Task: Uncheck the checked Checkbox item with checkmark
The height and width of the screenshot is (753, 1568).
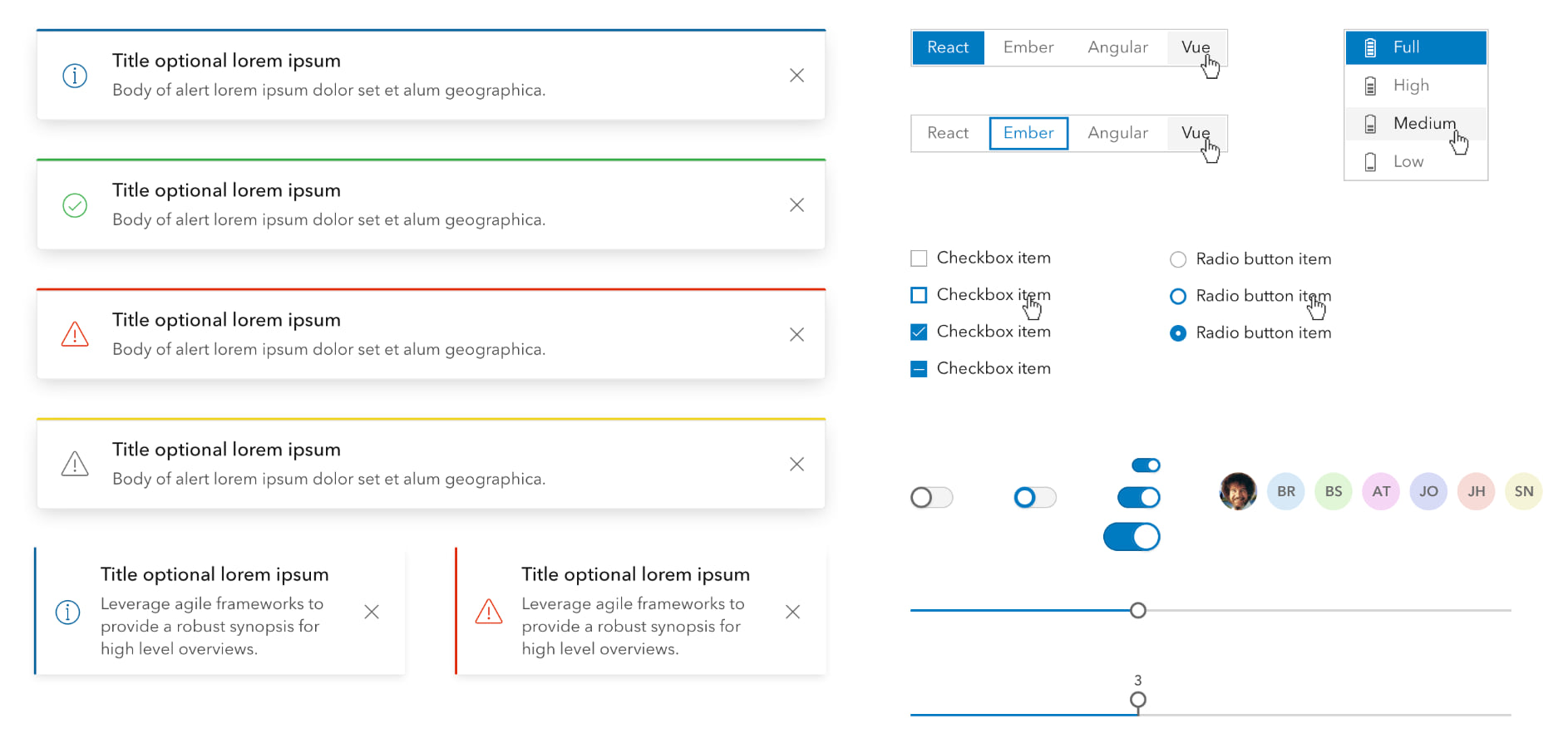Action: (x=919, y=332)
